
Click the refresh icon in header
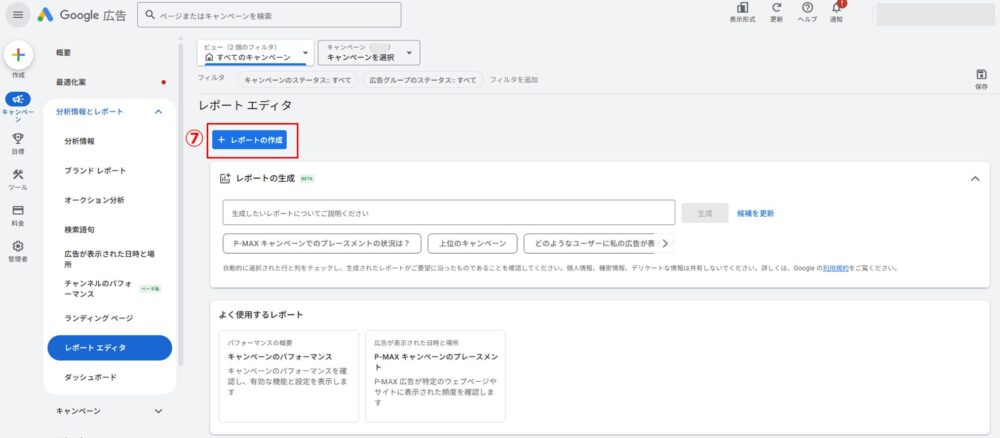(x=777, y=9)
